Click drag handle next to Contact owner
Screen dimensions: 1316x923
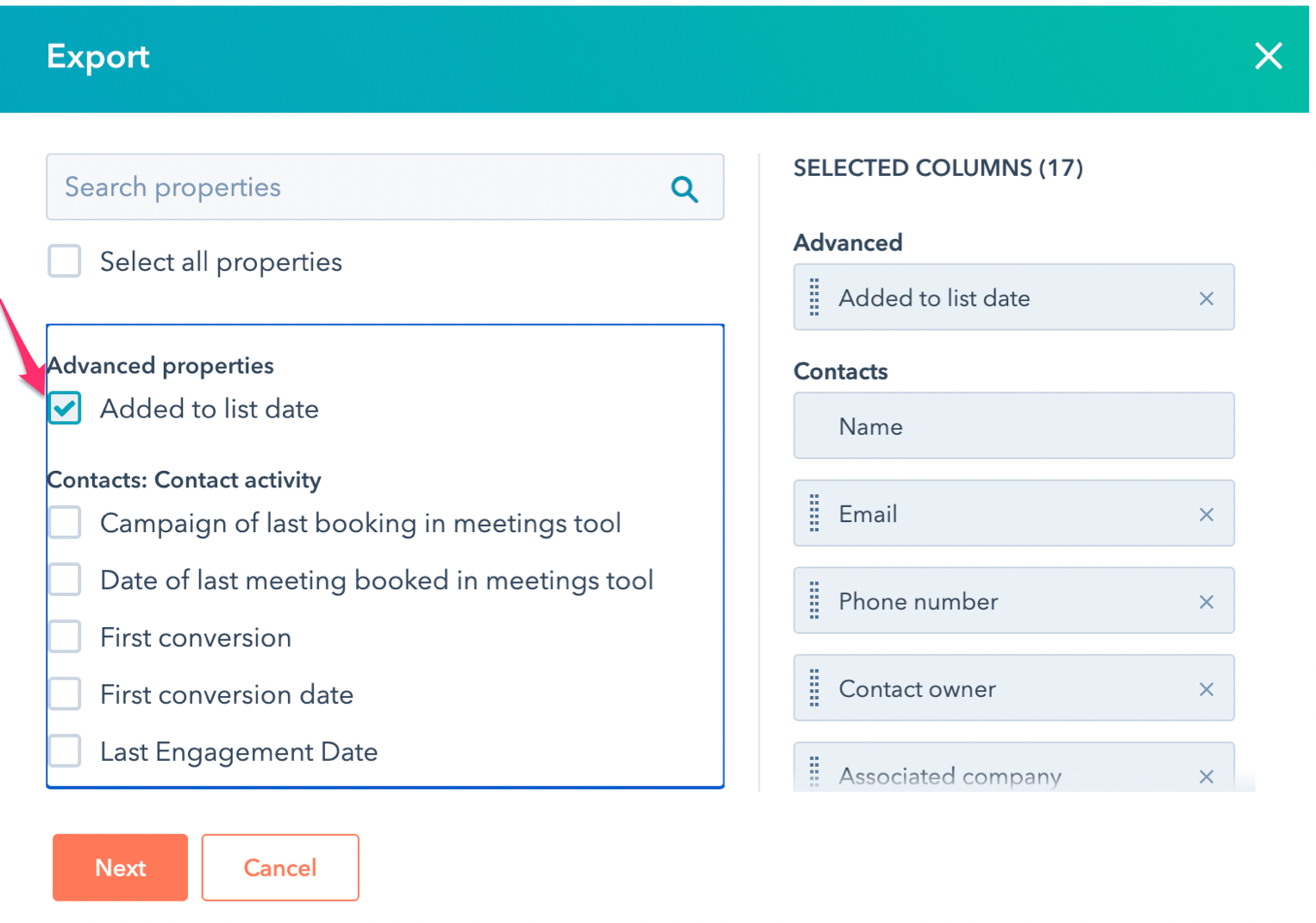(814, 688)
